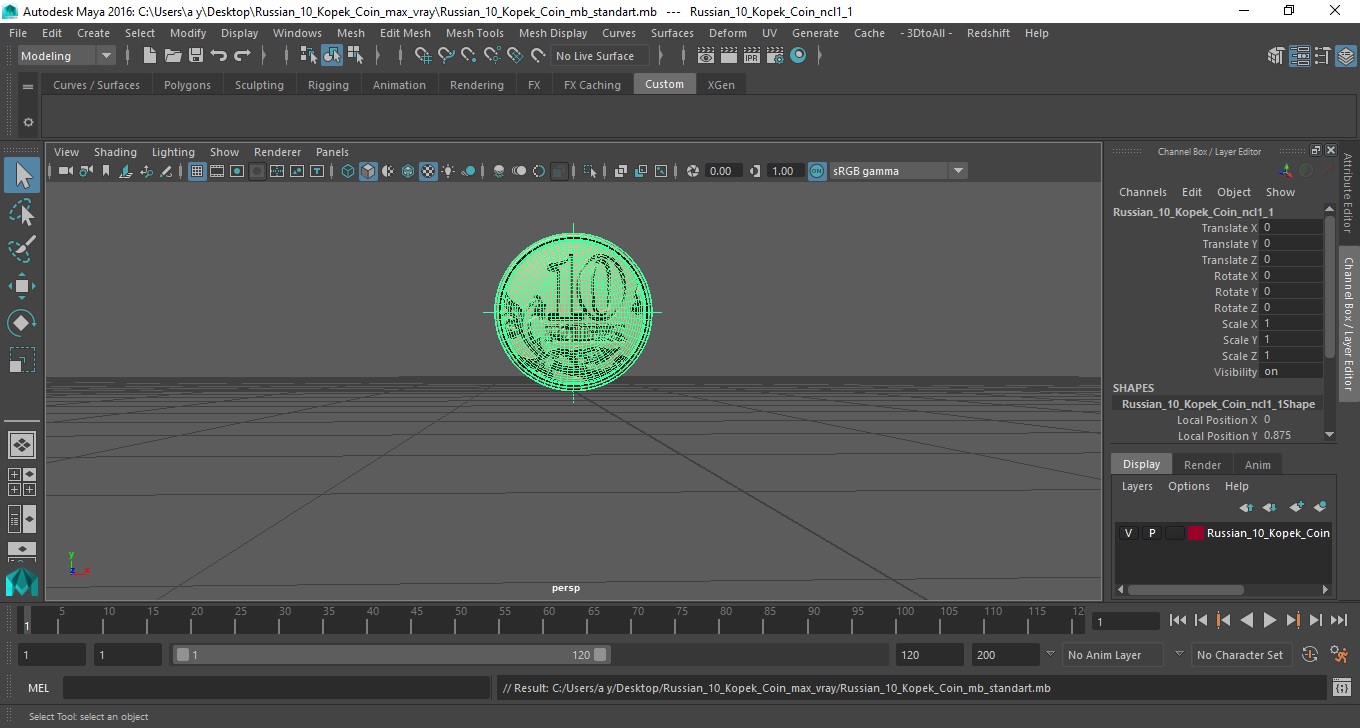Switch to single perspective view layout
Viewport: 1360px width, 728px height.
(x=22, y=445)
